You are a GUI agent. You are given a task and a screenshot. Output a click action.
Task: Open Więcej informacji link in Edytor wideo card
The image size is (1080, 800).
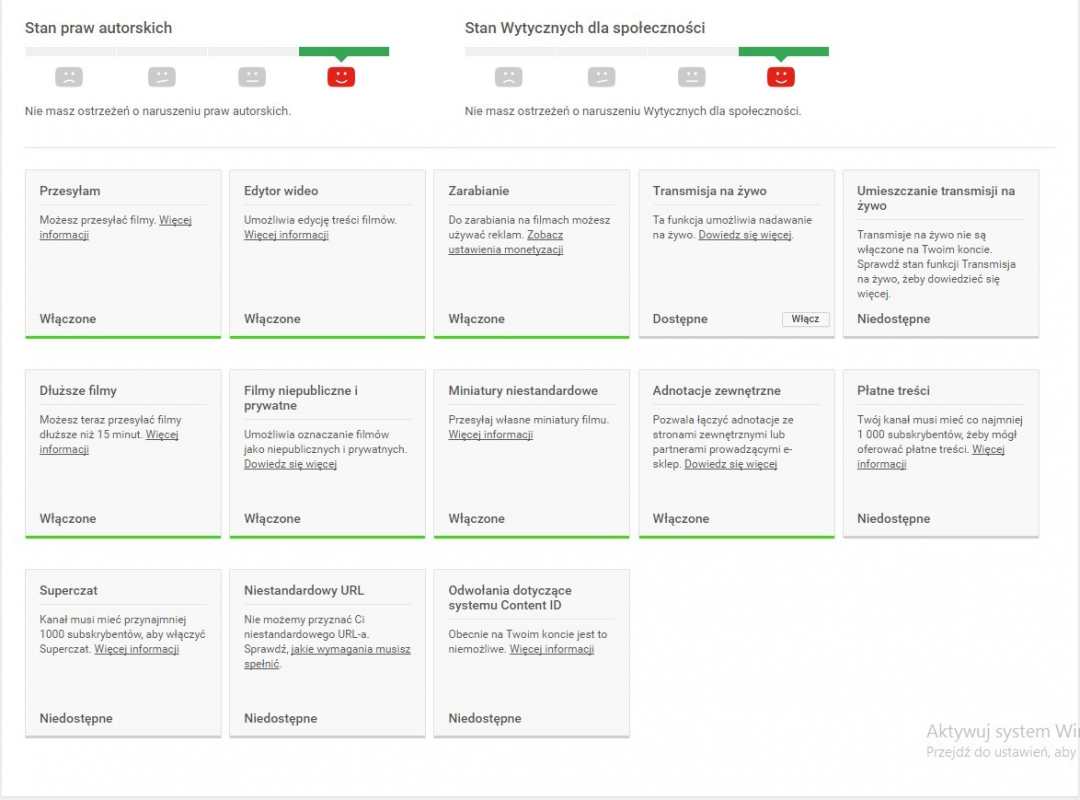(286, 235)
